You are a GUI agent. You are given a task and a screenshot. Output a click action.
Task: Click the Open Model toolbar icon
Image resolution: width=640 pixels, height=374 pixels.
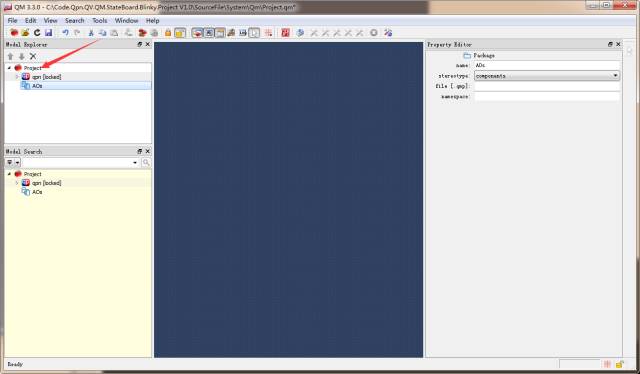[25, 33]
